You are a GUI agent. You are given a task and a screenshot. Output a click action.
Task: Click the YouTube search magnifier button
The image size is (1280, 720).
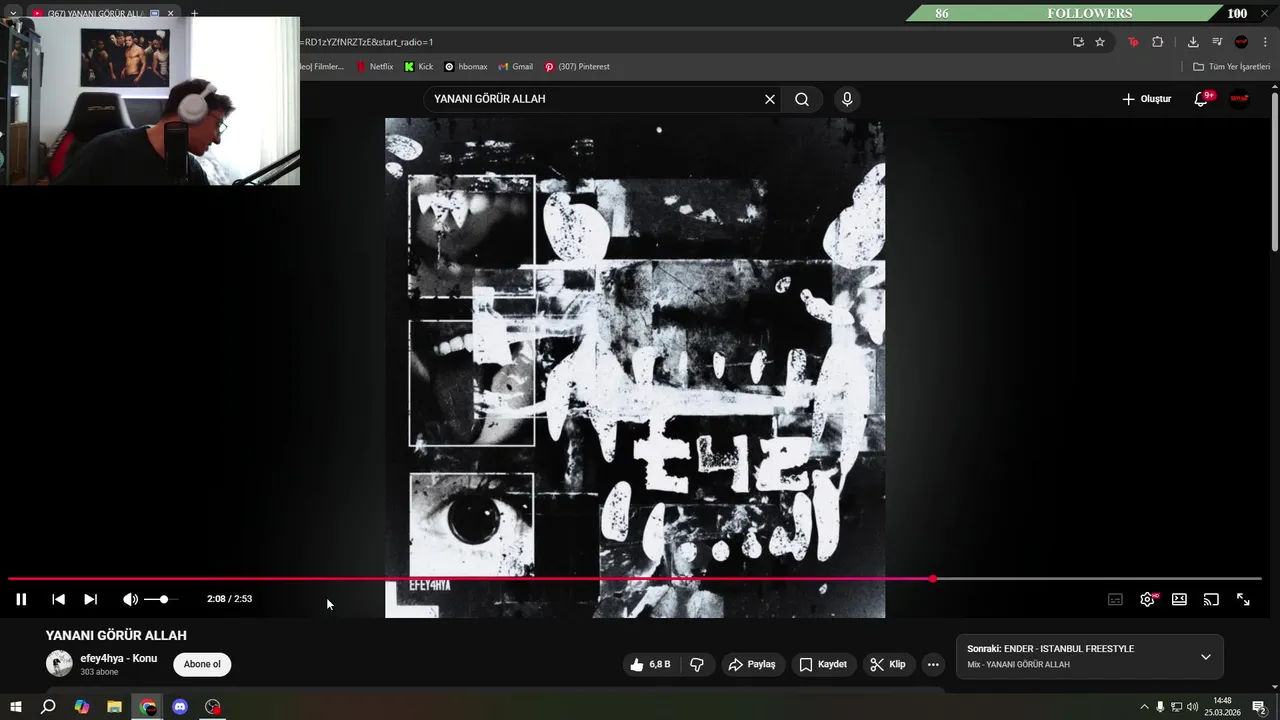click(802, 99)
